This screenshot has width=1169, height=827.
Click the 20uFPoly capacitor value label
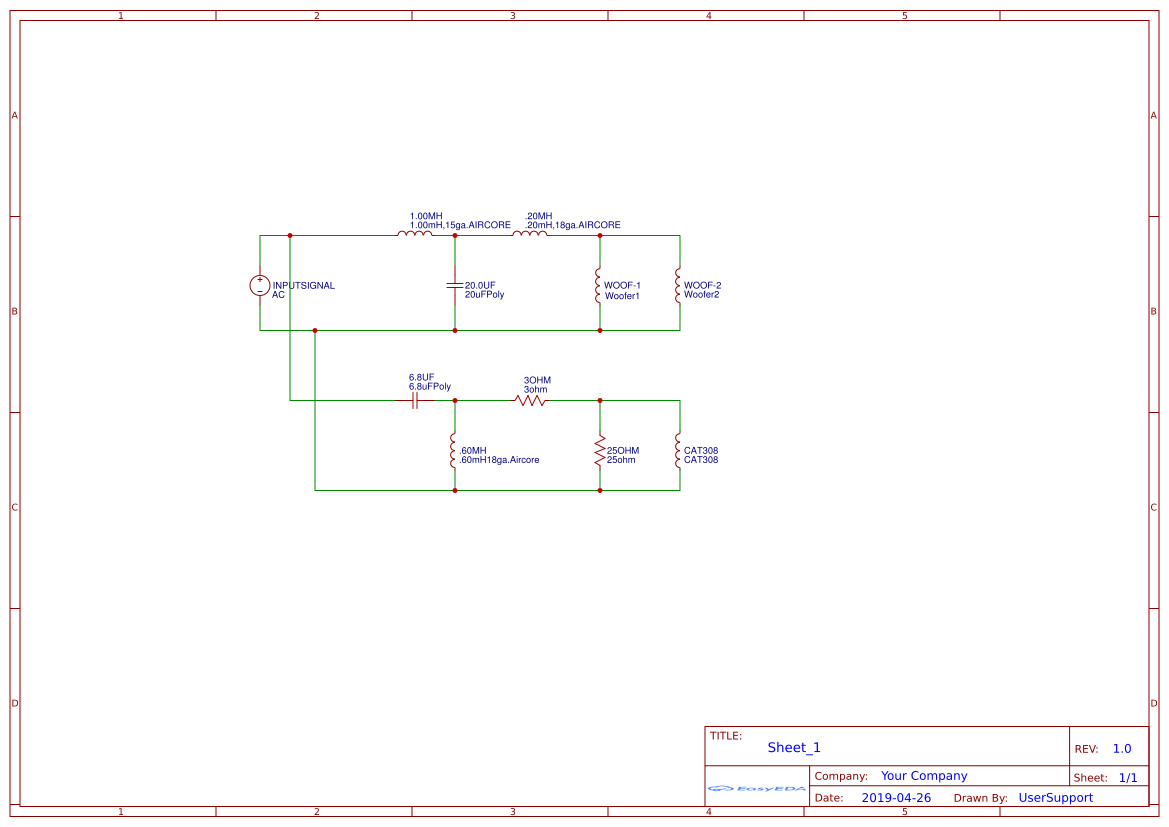click(484, 296)
